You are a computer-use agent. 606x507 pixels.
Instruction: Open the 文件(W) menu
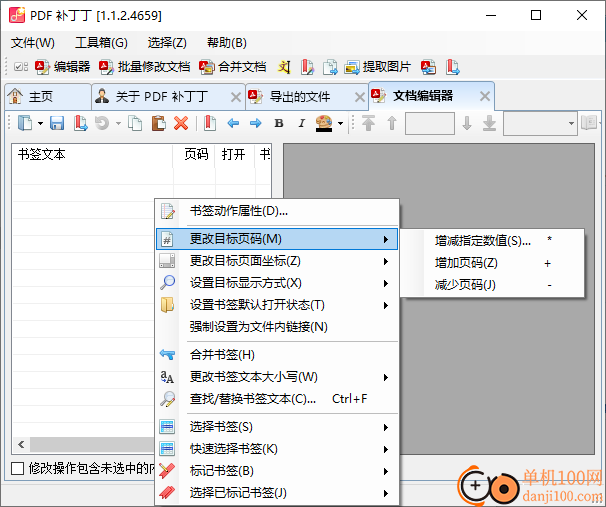point(32,43)
